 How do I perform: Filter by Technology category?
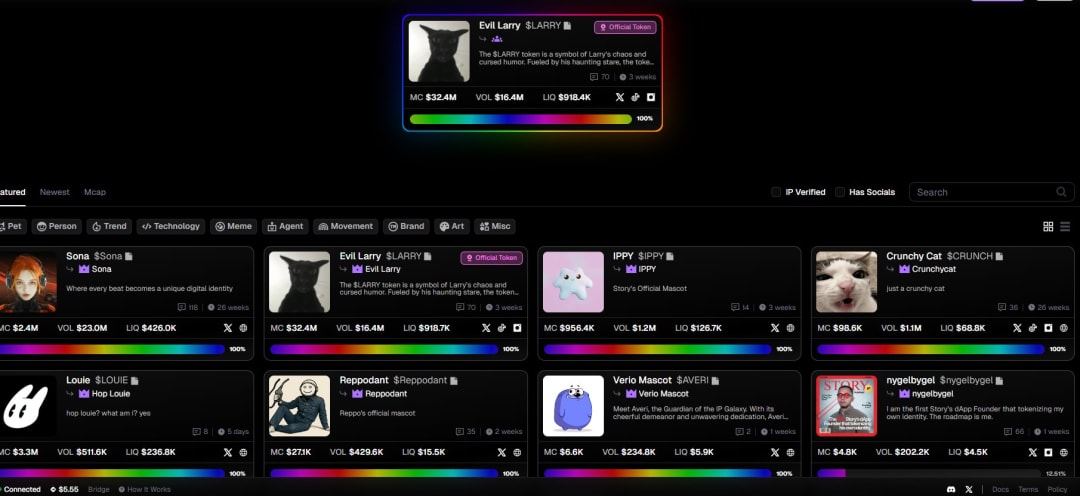click(x=171, y=226)
